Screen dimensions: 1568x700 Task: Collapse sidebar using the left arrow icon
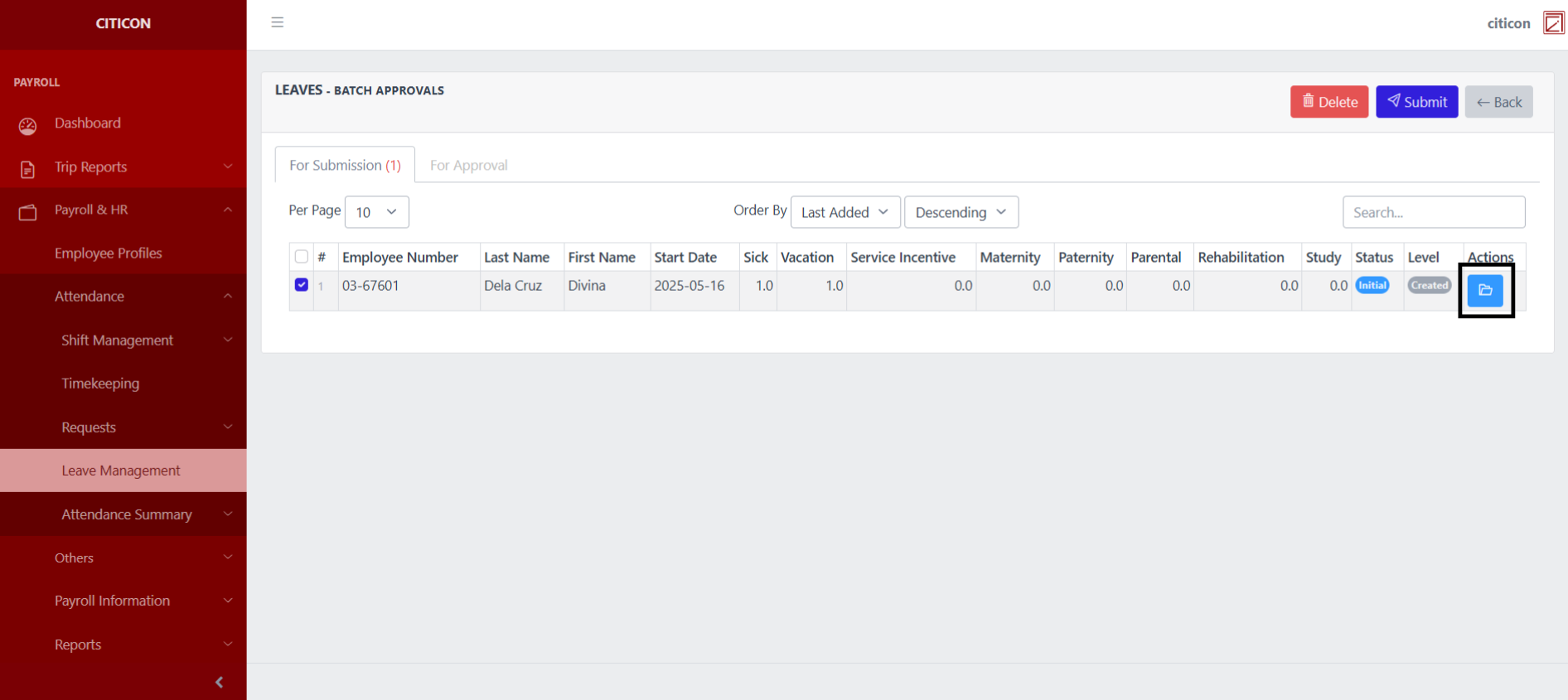pos(219,682)
